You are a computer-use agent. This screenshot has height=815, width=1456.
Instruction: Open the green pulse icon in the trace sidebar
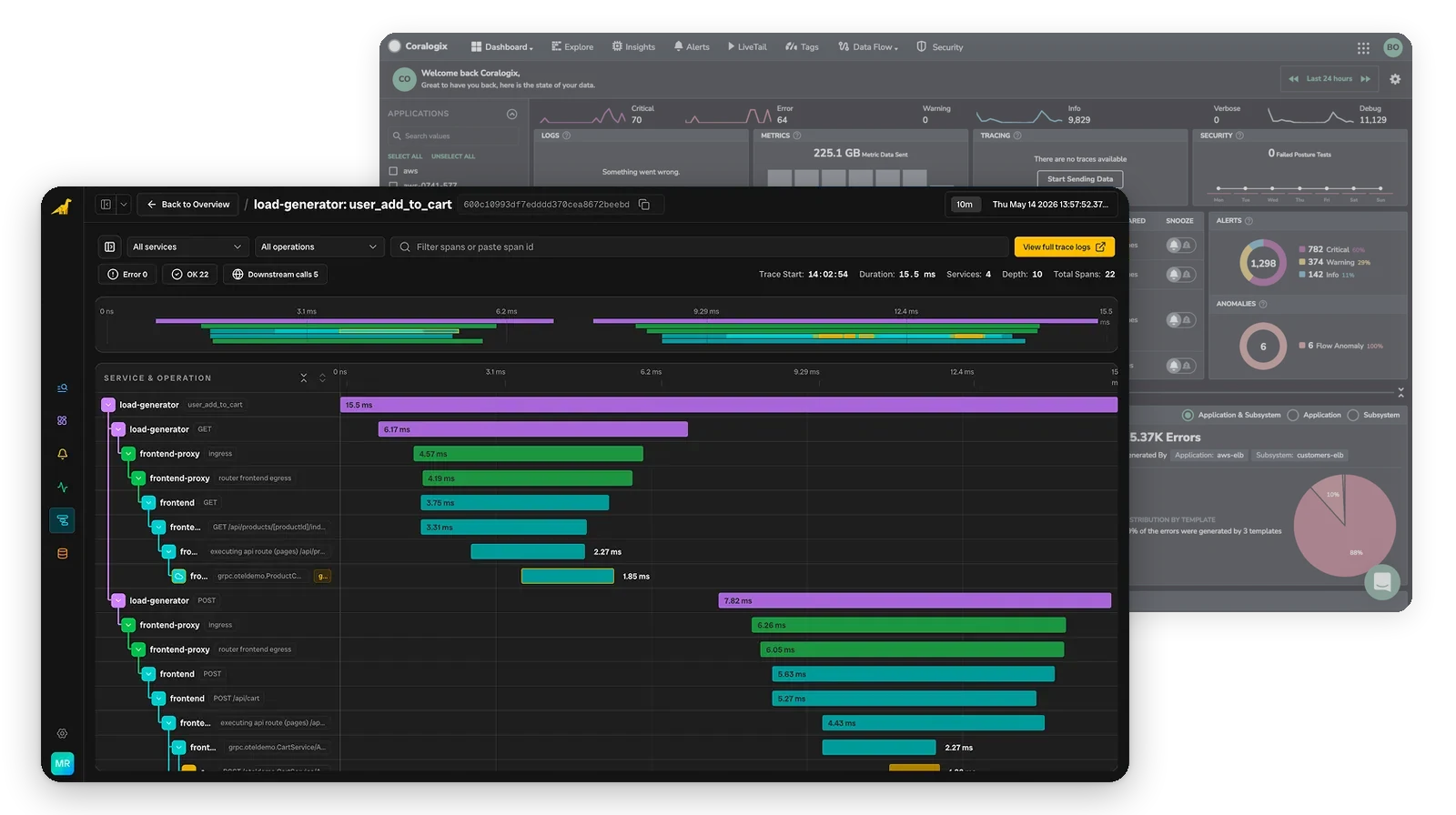(62, 488)
